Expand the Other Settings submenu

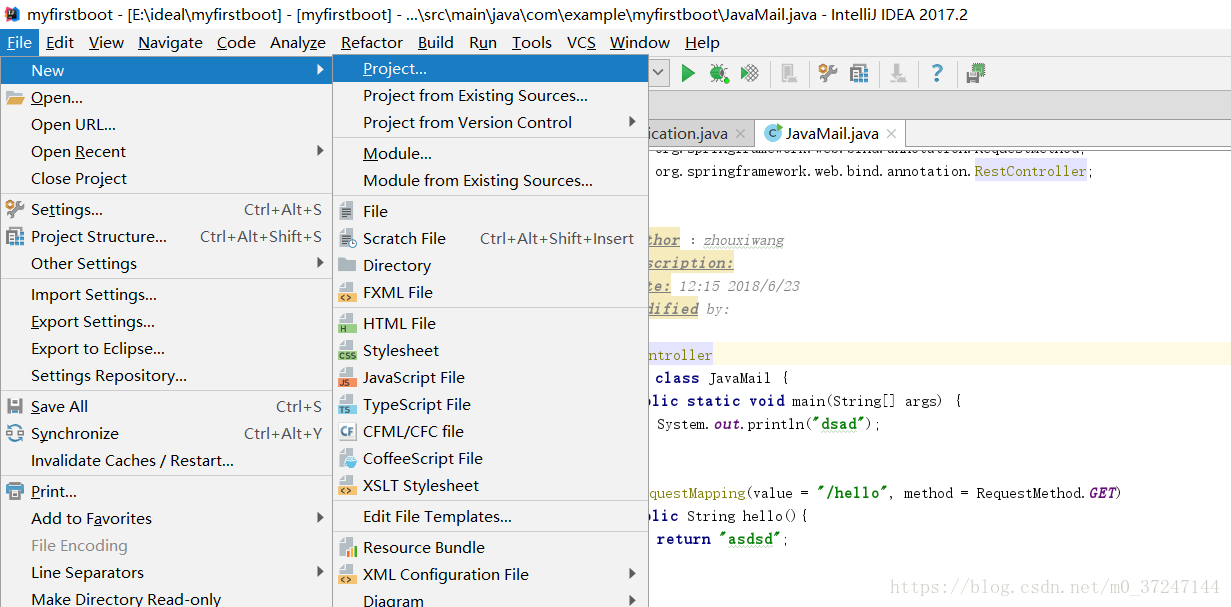tap(320, 263)
